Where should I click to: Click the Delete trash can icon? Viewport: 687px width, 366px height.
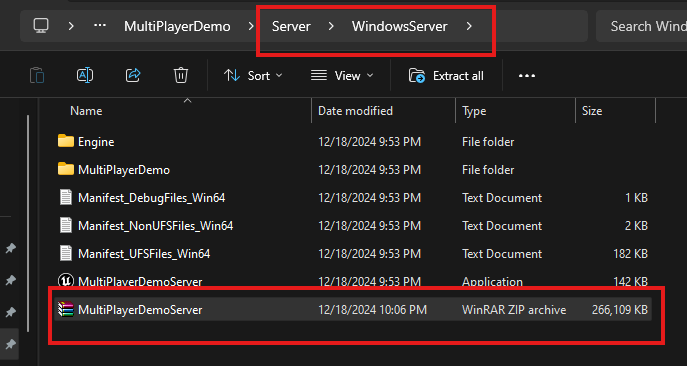[x=181, y=75]
